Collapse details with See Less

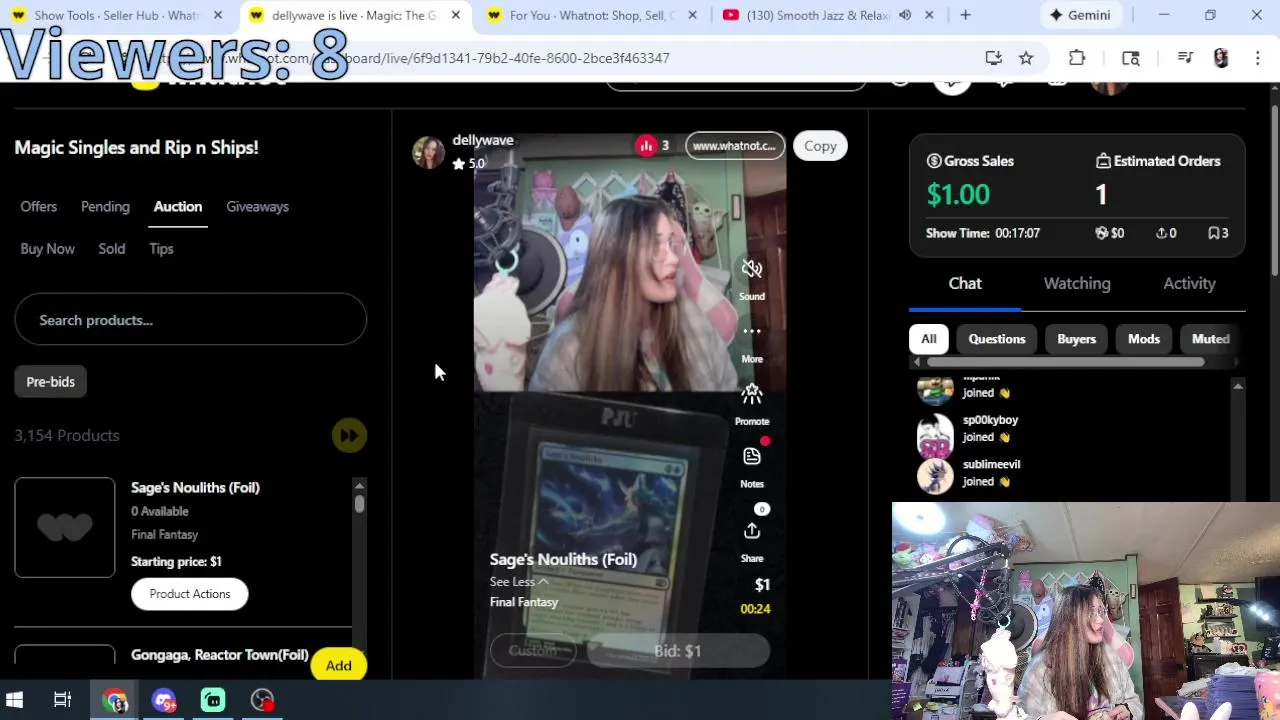(519, 581)
